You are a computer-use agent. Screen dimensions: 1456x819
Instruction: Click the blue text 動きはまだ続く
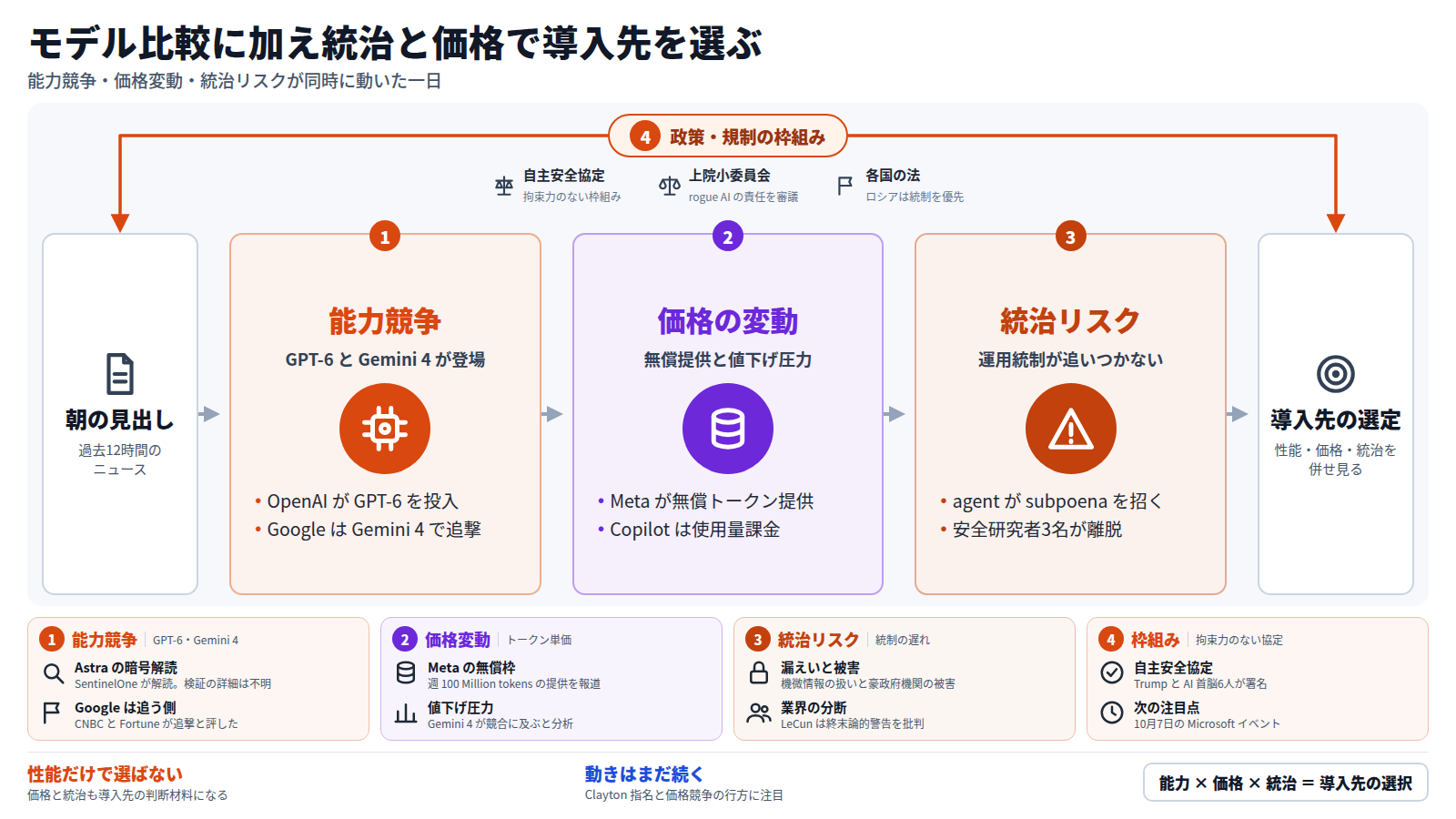point(644,774)
